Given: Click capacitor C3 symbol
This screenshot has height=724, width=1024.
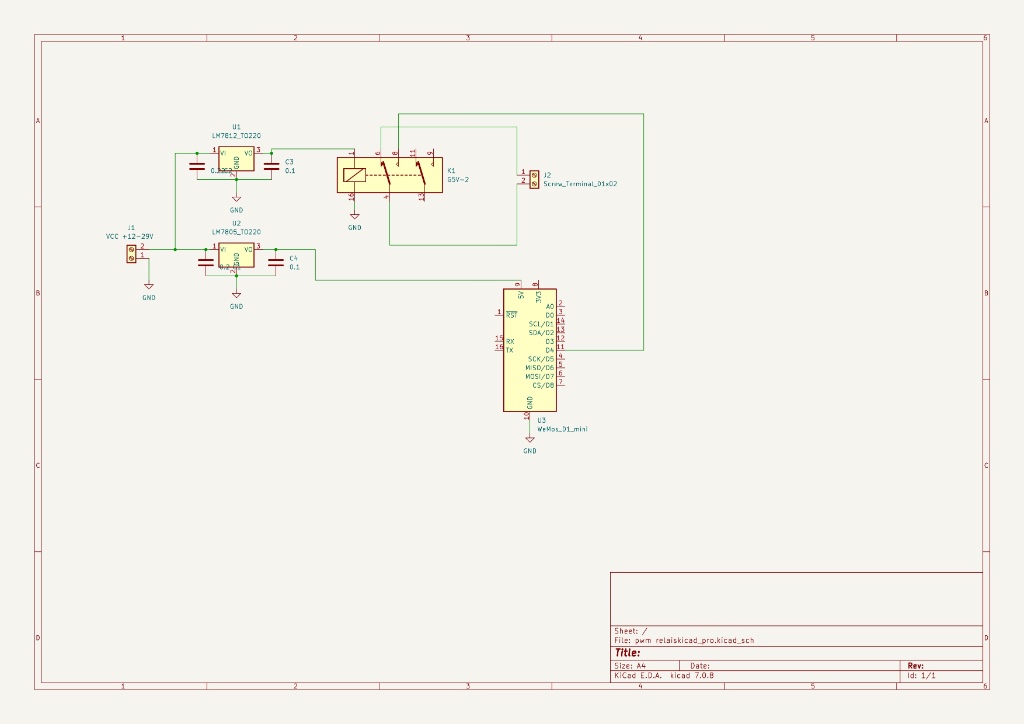Looking at the screenshot, I should tap(272, 166).
